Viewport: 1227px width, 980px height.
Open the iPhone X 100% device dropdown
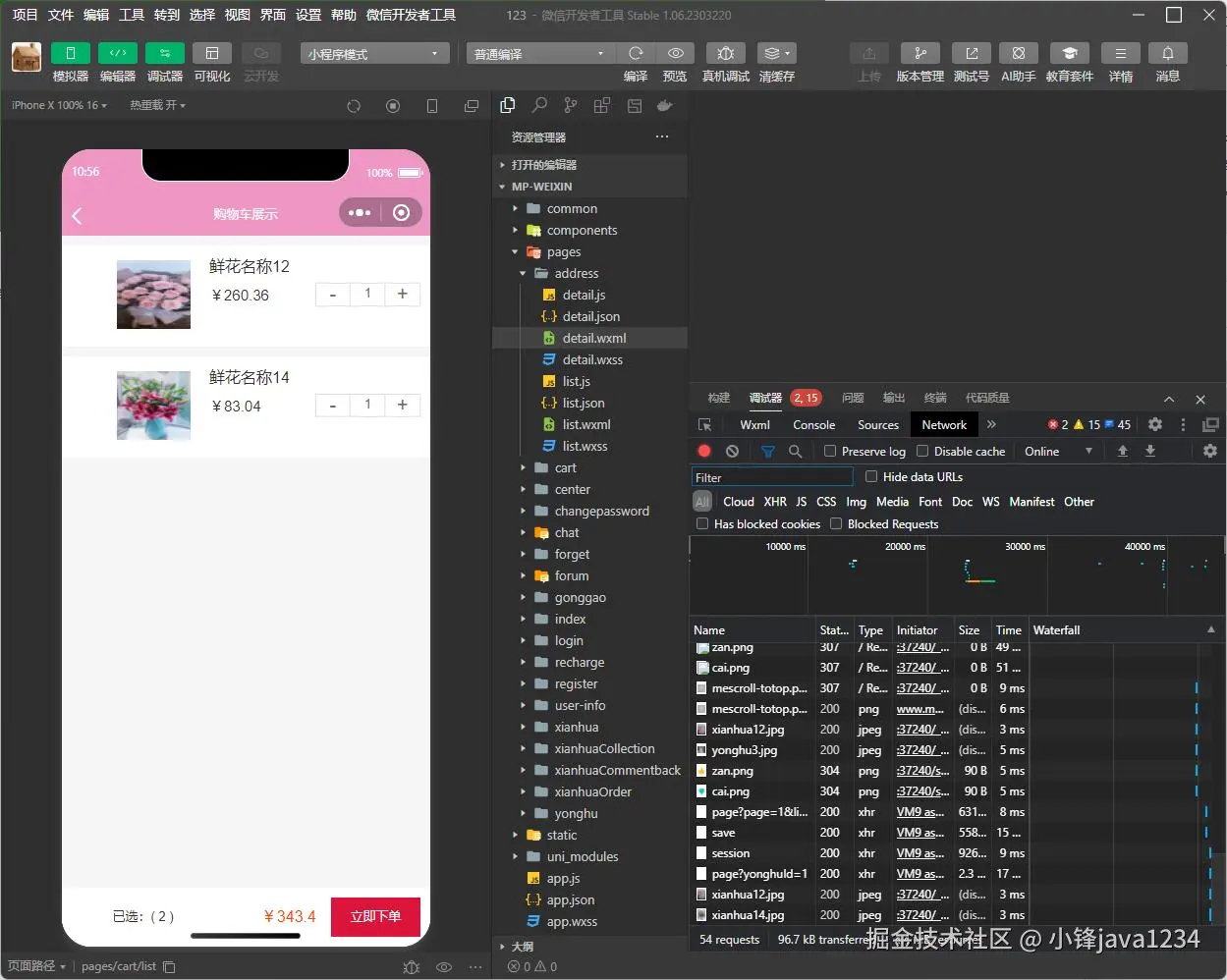(59, 105)
